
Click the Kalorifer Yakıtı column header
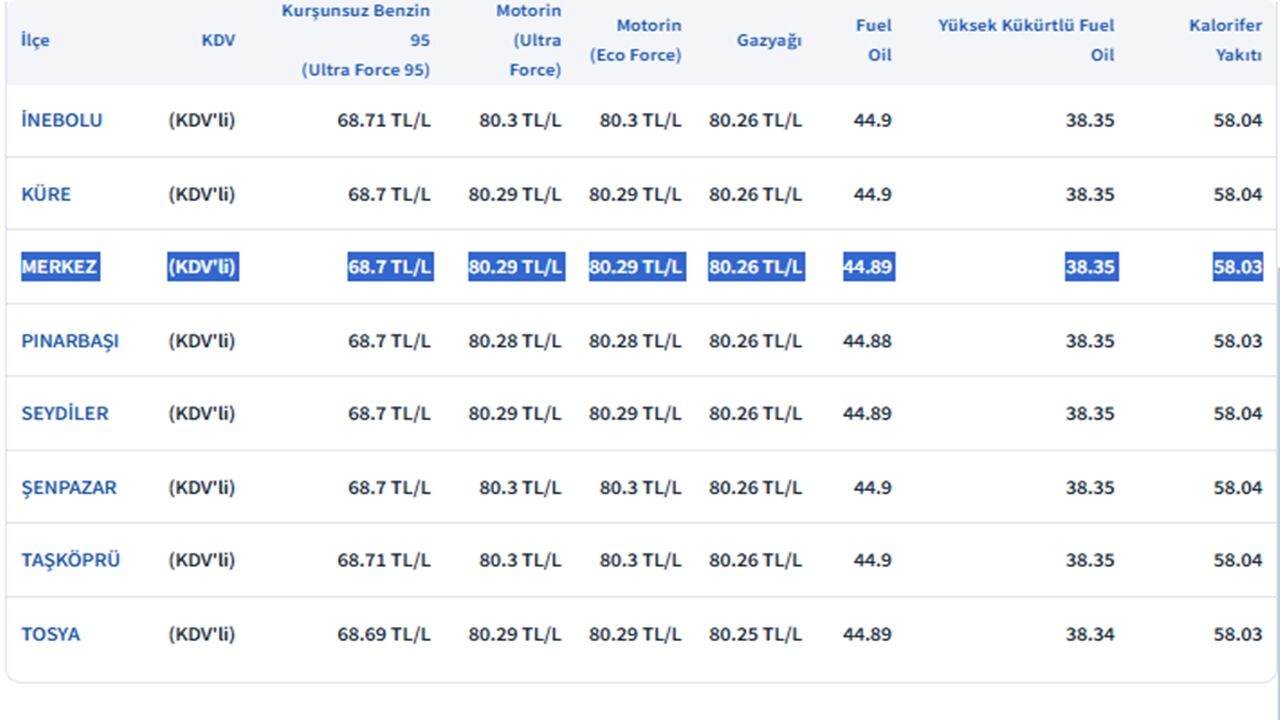coord(1225,40)
